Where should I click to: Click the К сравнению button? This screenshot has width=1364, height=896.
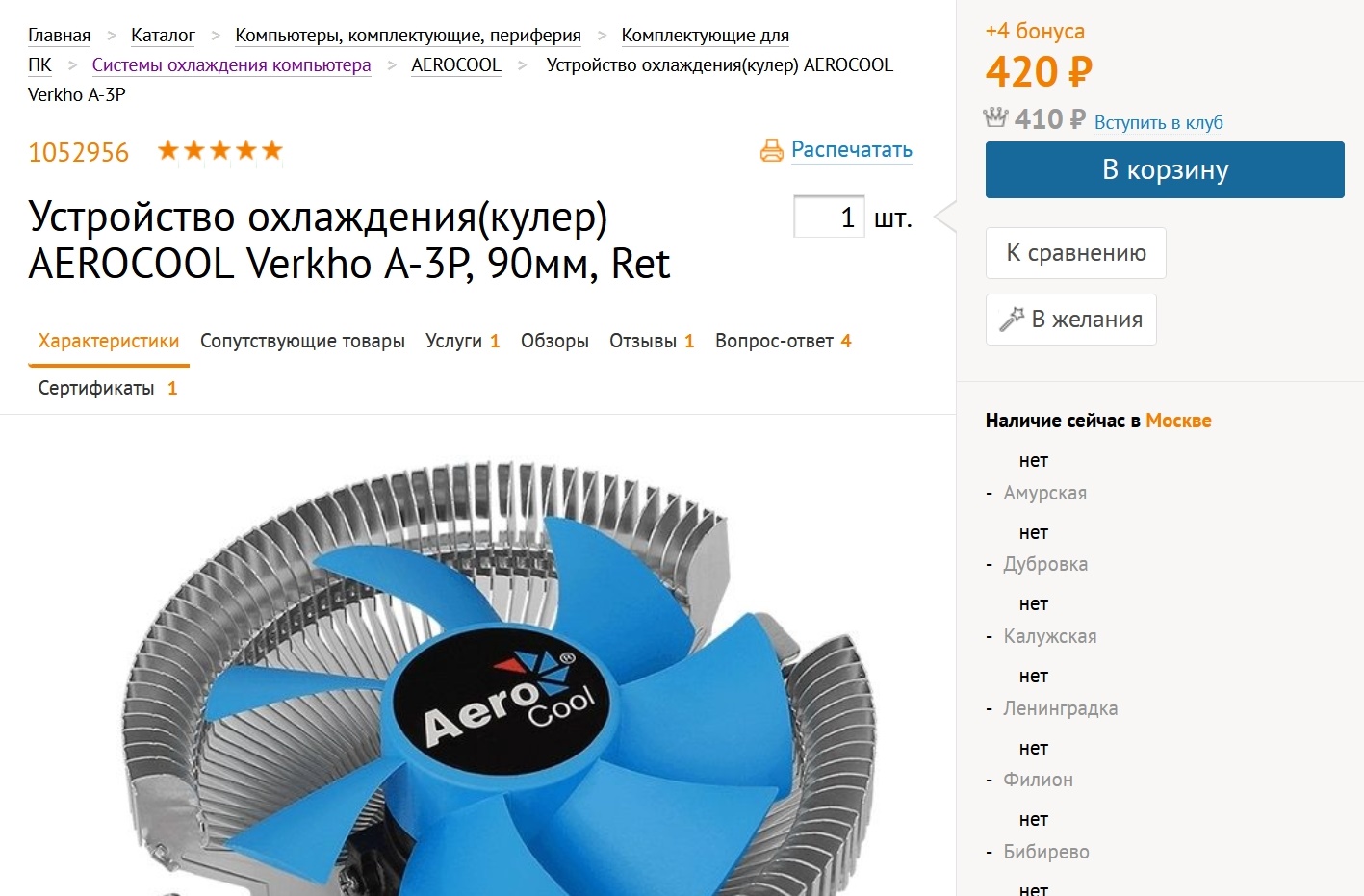(1076, 253)
